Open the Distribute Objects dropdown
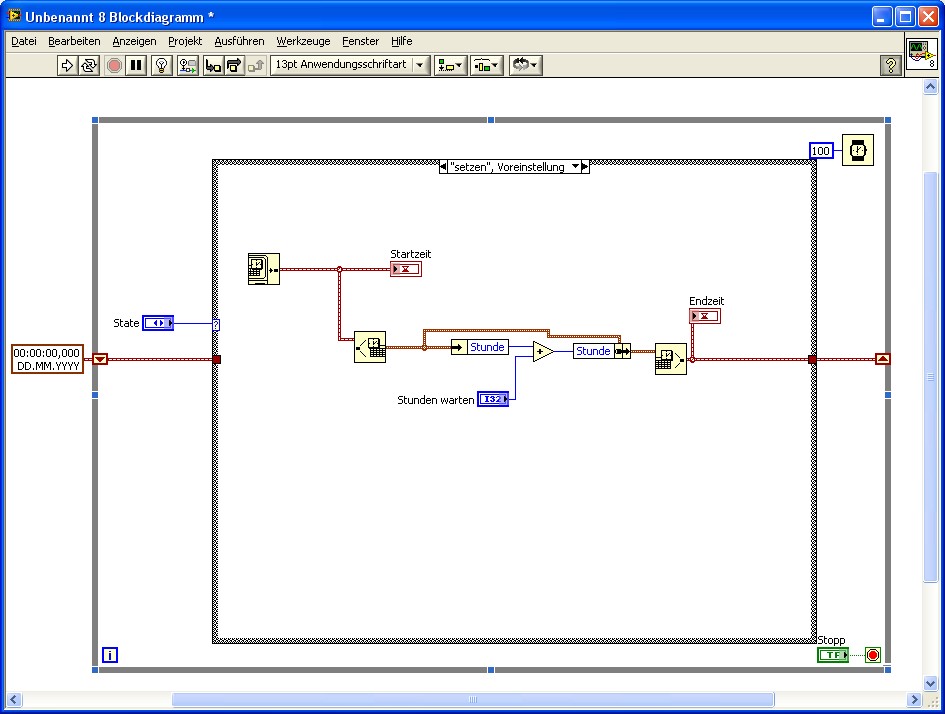 pos(486,65)
